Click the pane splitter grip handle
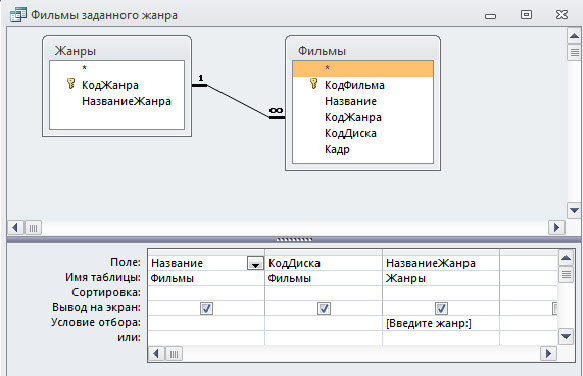583x376 pixels. [294, 240]
